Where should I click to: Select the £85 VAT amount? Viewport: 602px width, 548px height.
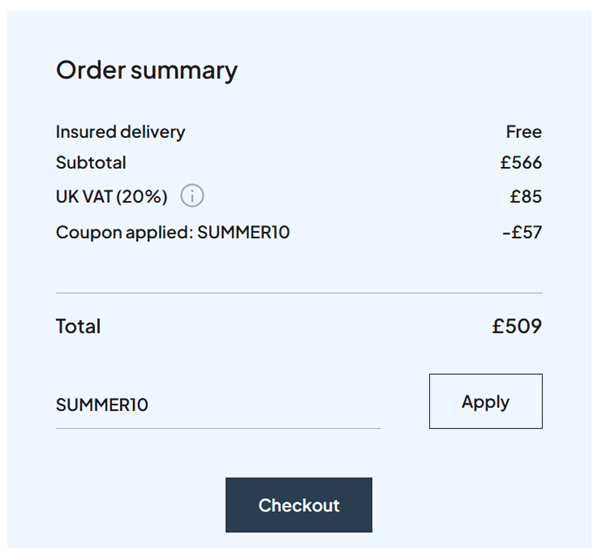(525, 197)
